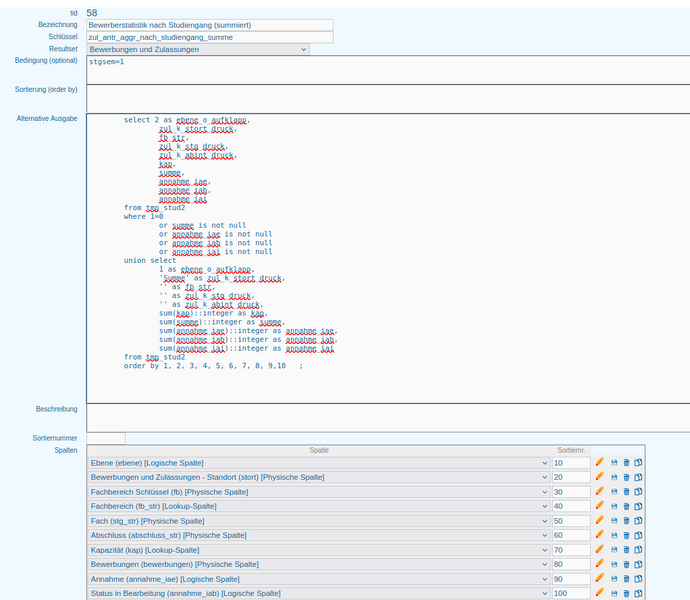Open the 'Fachbereich Schlüssel (fb)' column dropdown
The image size is (690, 600).
click(319, 492)
